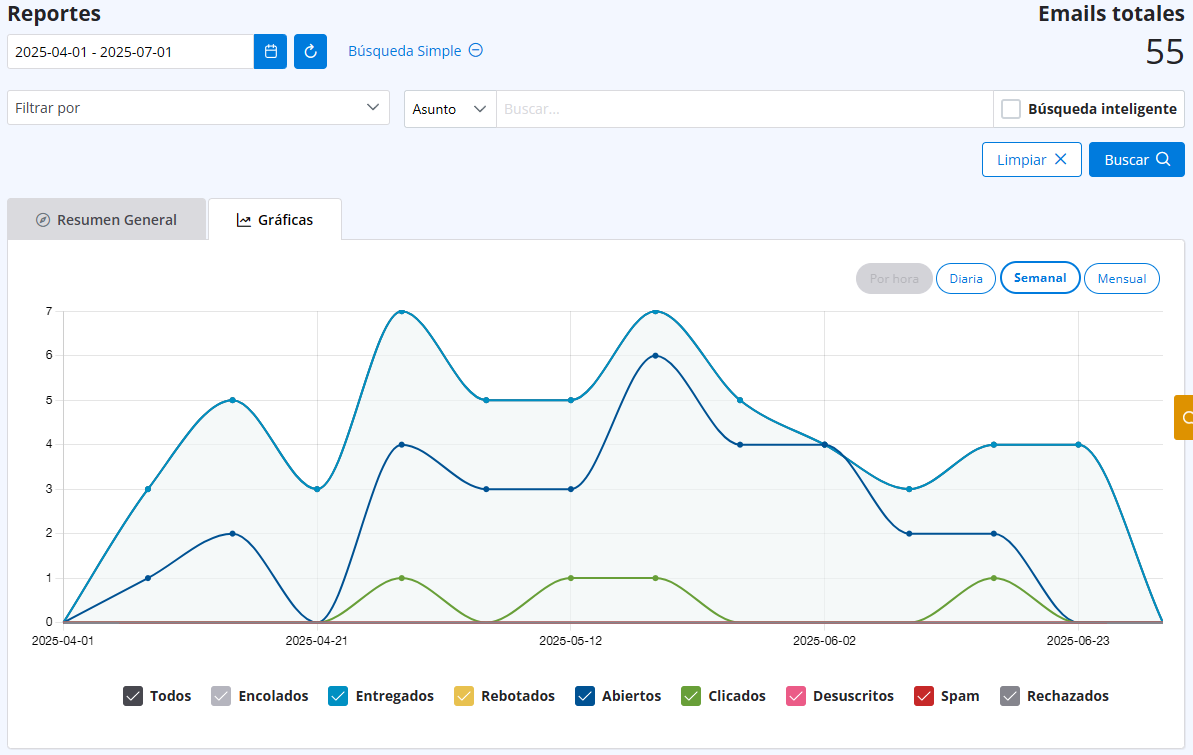Toggle the Todos legend checkbox
Image resolution: width=1193 pixels, height=755 pixels.
133,696
